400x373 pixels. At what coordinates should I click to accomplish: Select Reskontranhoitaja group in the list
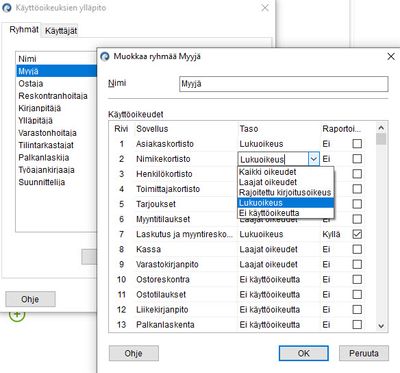point(56,96)
